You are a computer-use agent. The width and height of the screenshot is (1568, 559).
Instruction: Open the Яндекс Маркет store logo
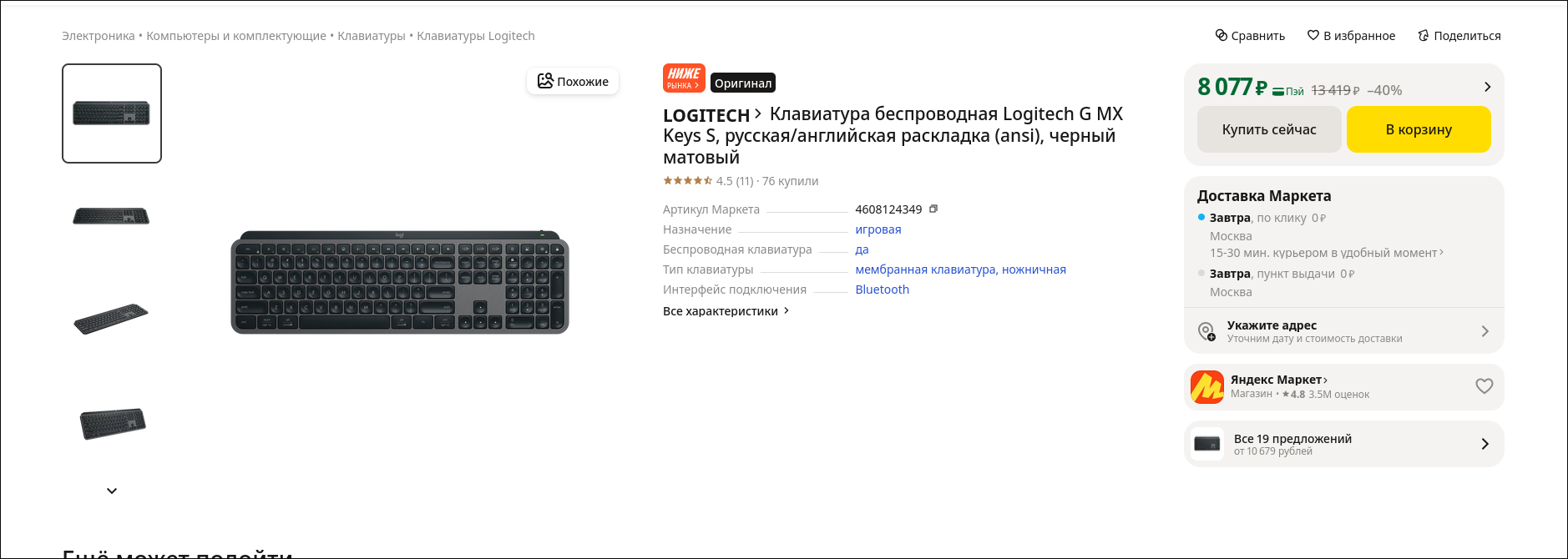point(1207,387)
